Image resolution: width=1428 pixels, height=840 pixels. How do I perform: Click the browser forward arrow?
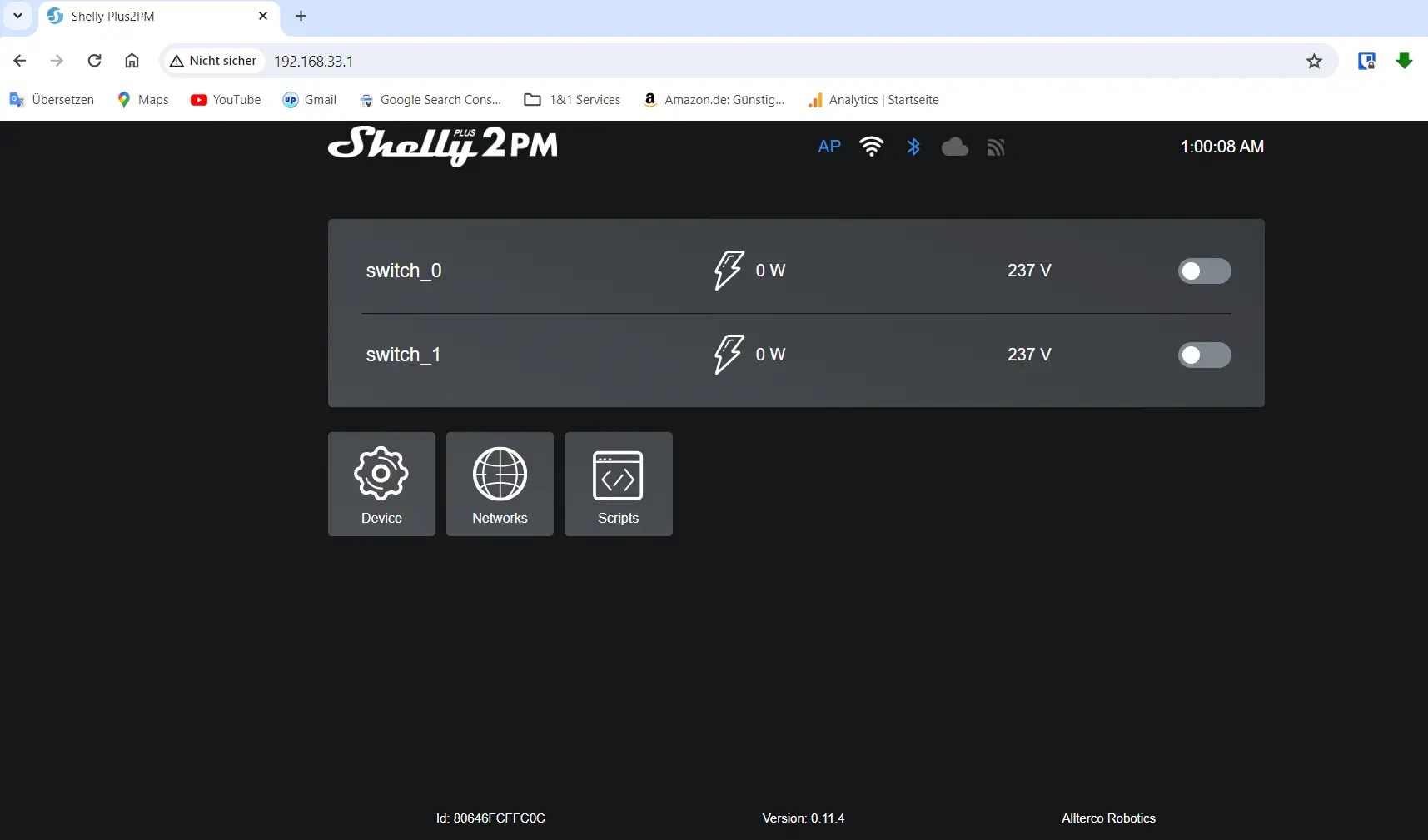[57, 61]
